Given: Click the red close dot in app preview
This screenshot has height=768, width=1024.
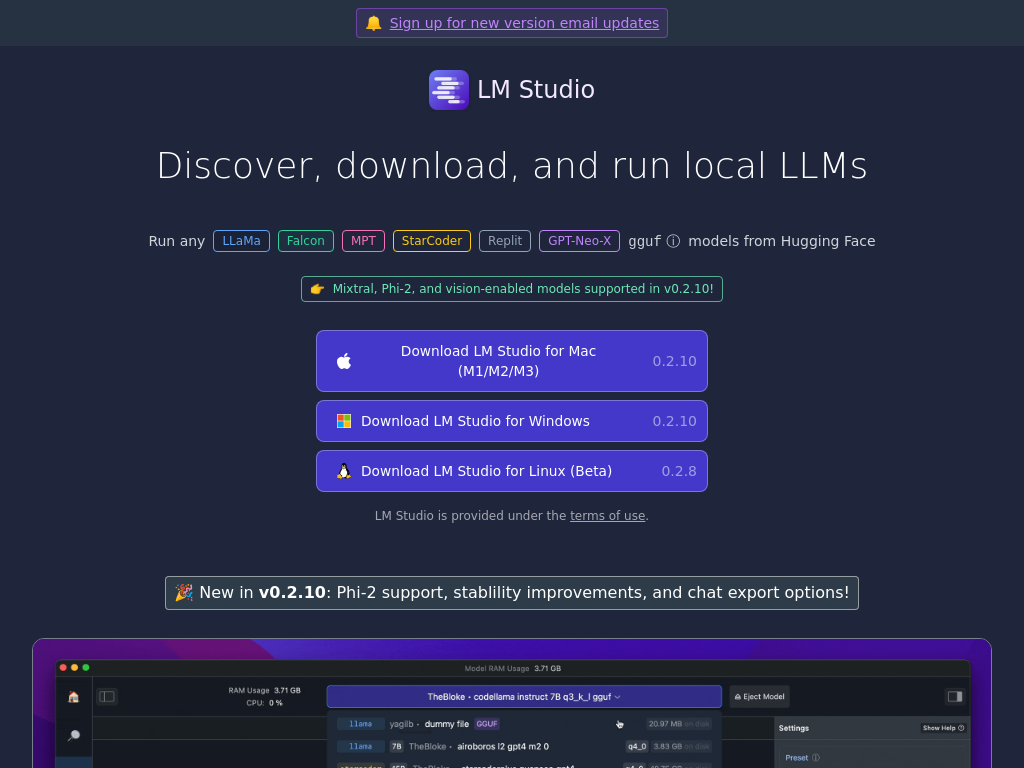Looking at the screenshot, I should click(x=63, y=667).
